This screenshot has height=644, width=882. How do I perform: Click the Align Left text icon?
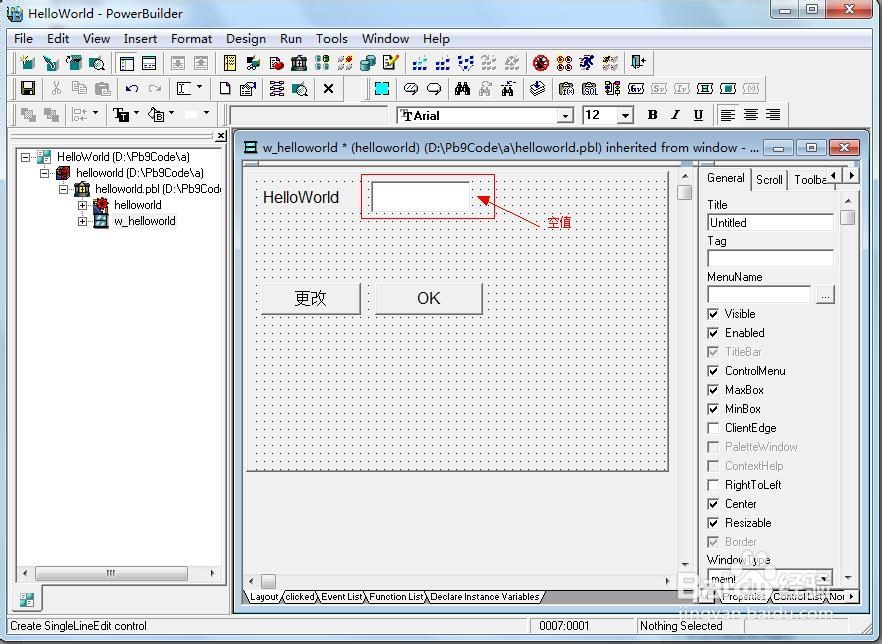click(728, 115)
